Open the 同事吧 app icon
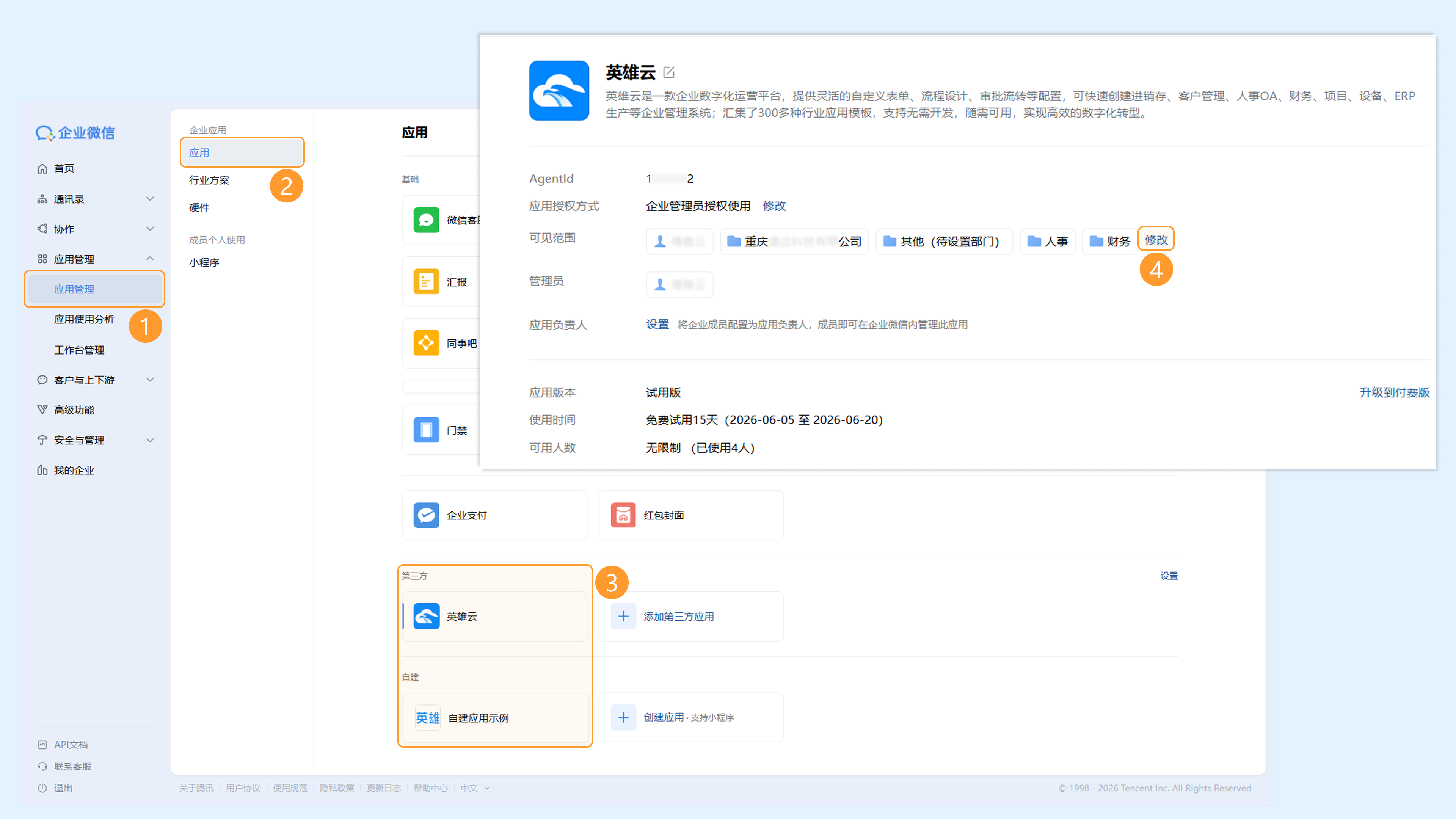This screenshot has height=819, width=1456. click(x=426, y=343)
